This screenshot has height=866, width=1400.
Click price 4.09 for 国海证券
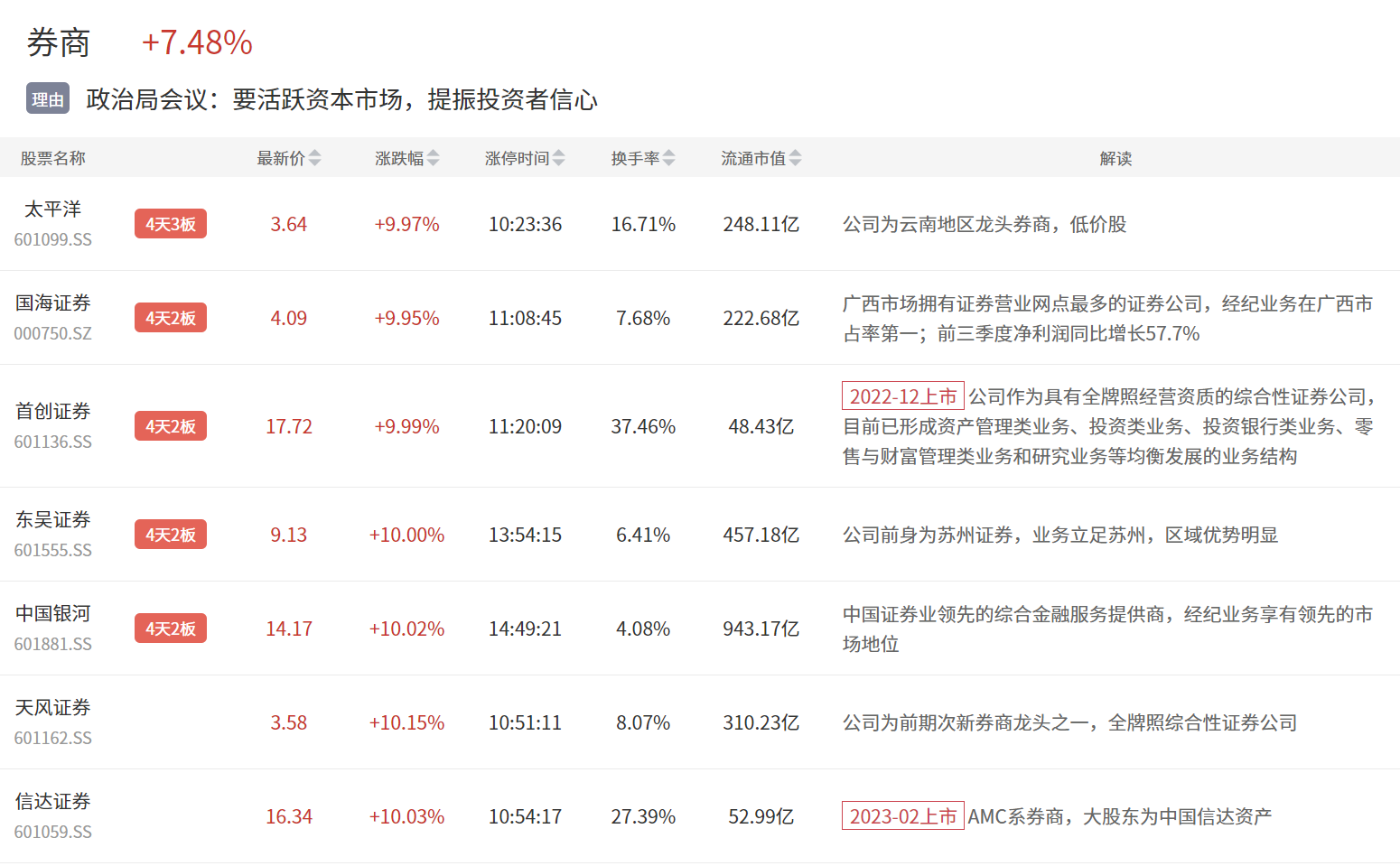click(x=289, y=318)
